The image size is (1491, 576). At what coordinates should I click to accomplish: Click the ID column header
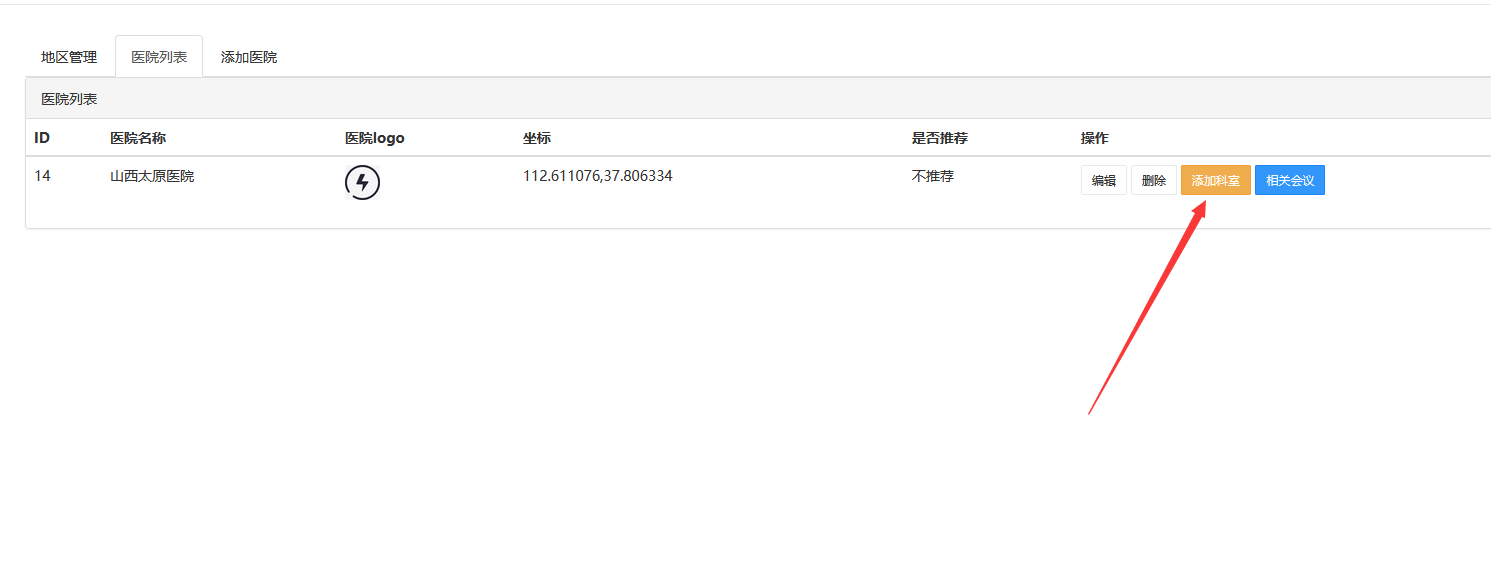pos(42,138)
